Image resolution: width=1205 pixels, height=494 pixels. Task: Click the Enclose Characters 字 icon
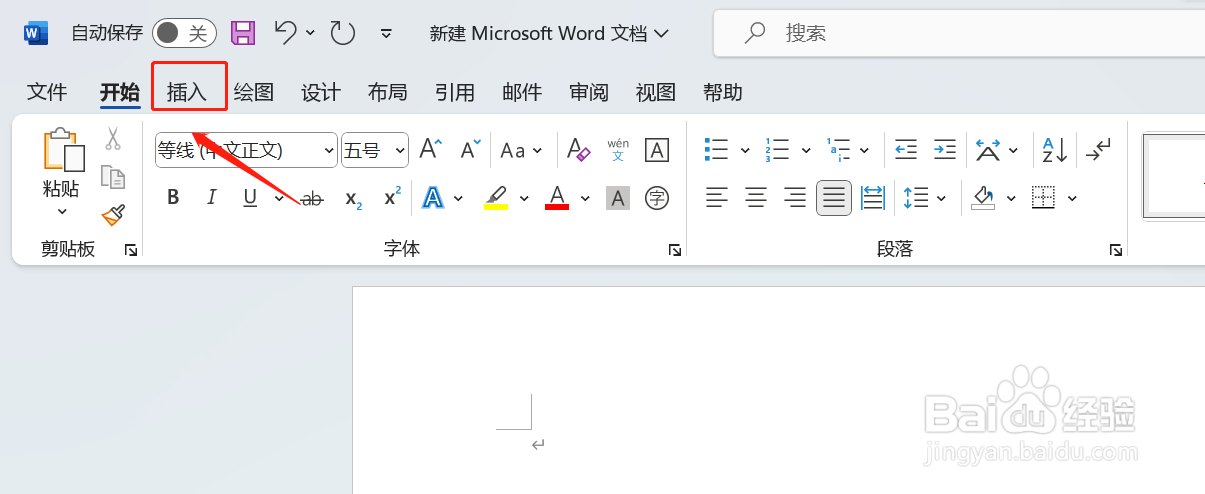tap(657, 198)
